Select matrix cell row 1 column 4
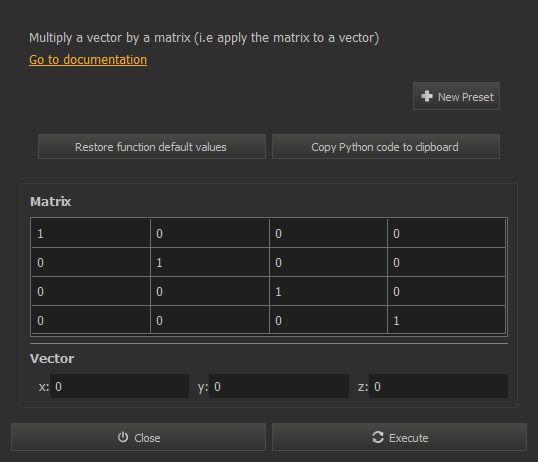 point(446,233)
